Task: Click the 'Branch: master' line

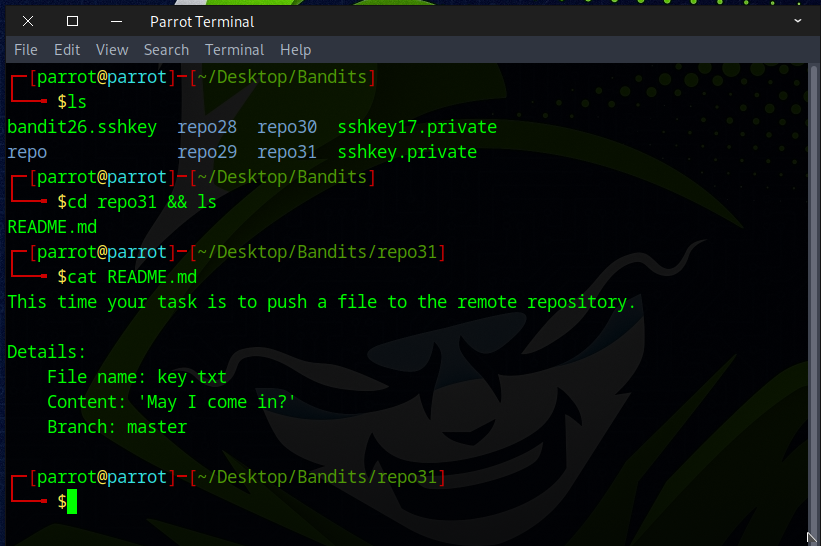Action: pyautogui.click(x=117, y=427)
